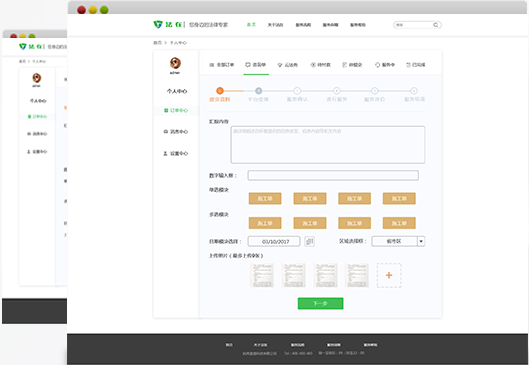The image size is (529, 365).
Task: Click the step-three circle 服务确认
Action: (297, 90)
